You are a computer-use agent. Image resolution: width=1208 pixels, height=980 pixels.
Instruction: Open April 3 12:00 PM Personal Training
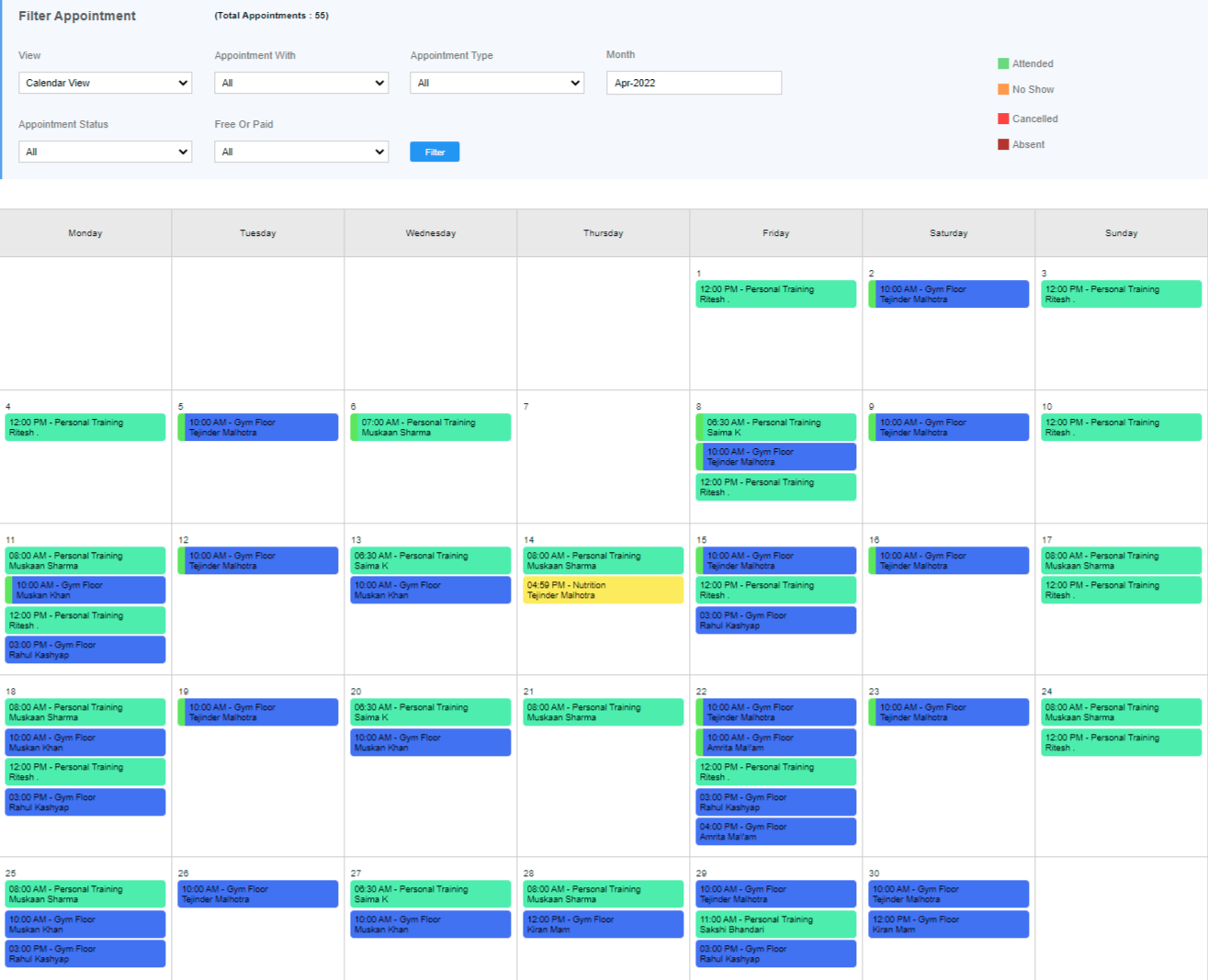[x=1122, y=294]
